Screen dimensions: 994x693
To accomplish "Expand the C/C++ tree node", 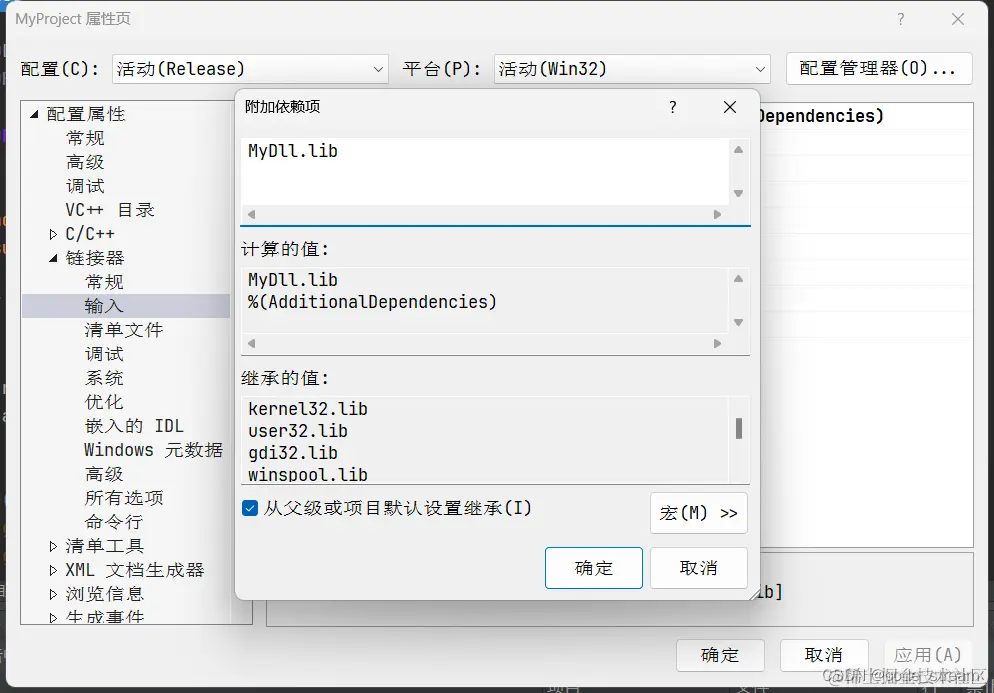I will [x=53, y=235].
